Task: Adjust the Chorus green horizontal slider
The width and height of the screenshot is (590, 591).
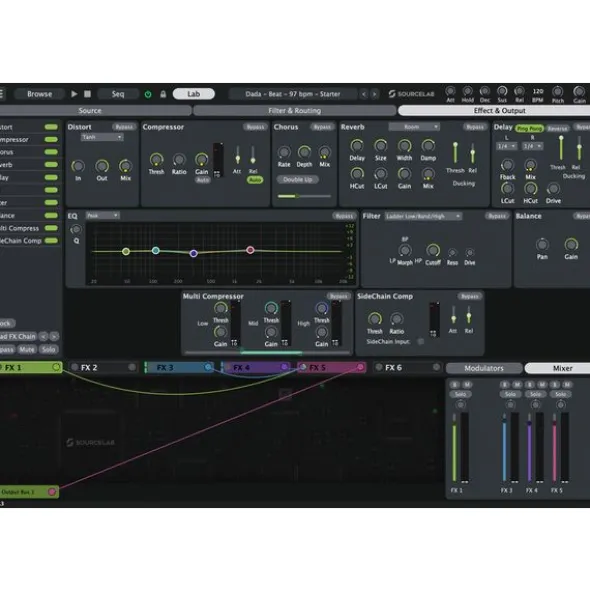Action: (x=304, y=196)
